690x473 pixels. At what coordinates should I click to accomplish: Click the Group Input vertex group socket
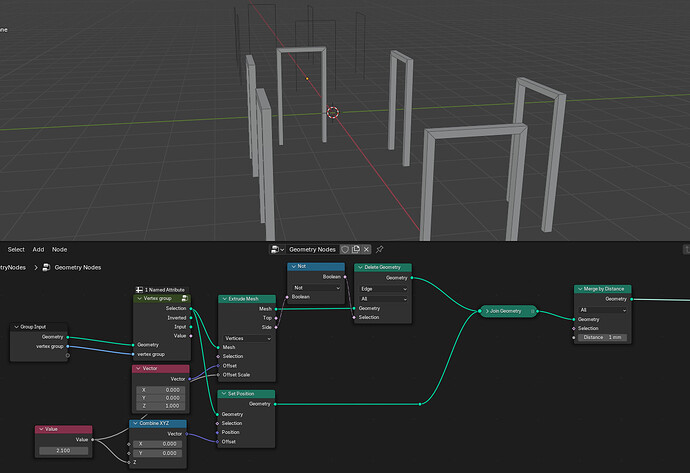click(68, 346)
